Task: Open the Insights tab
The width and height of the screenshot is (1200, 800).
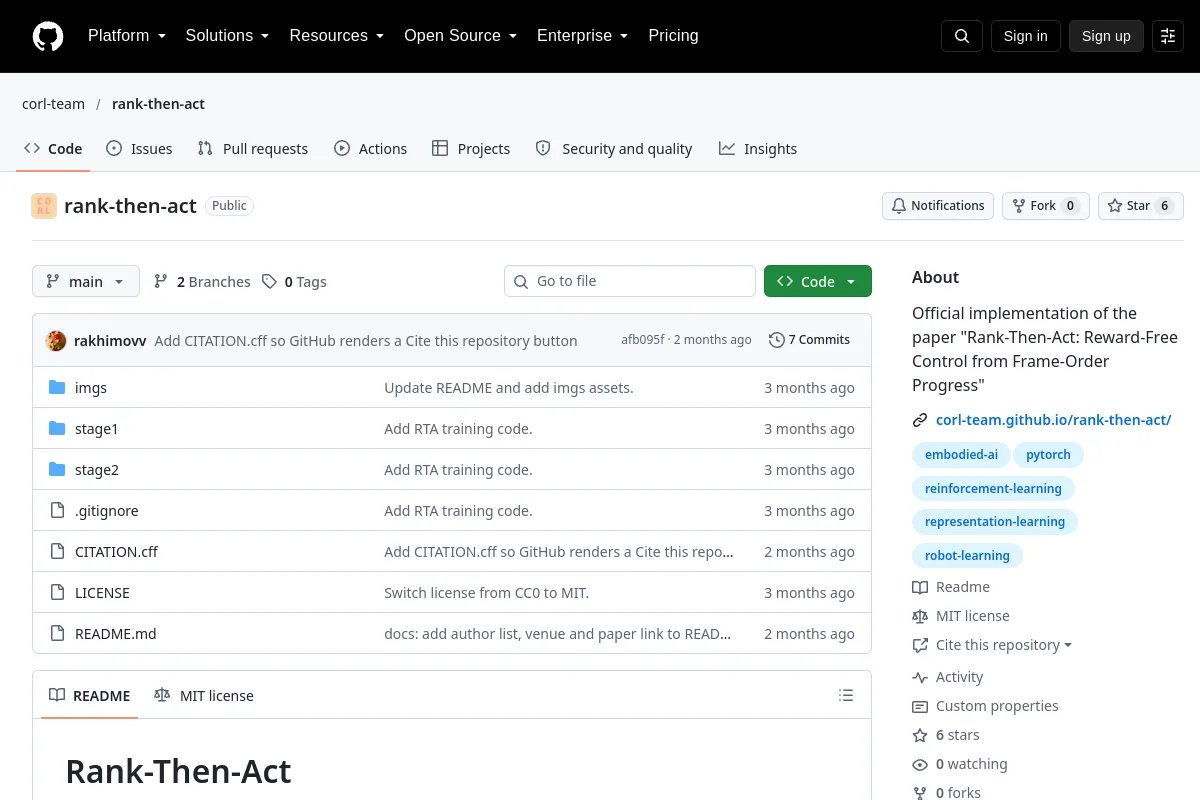Action: 758,148
